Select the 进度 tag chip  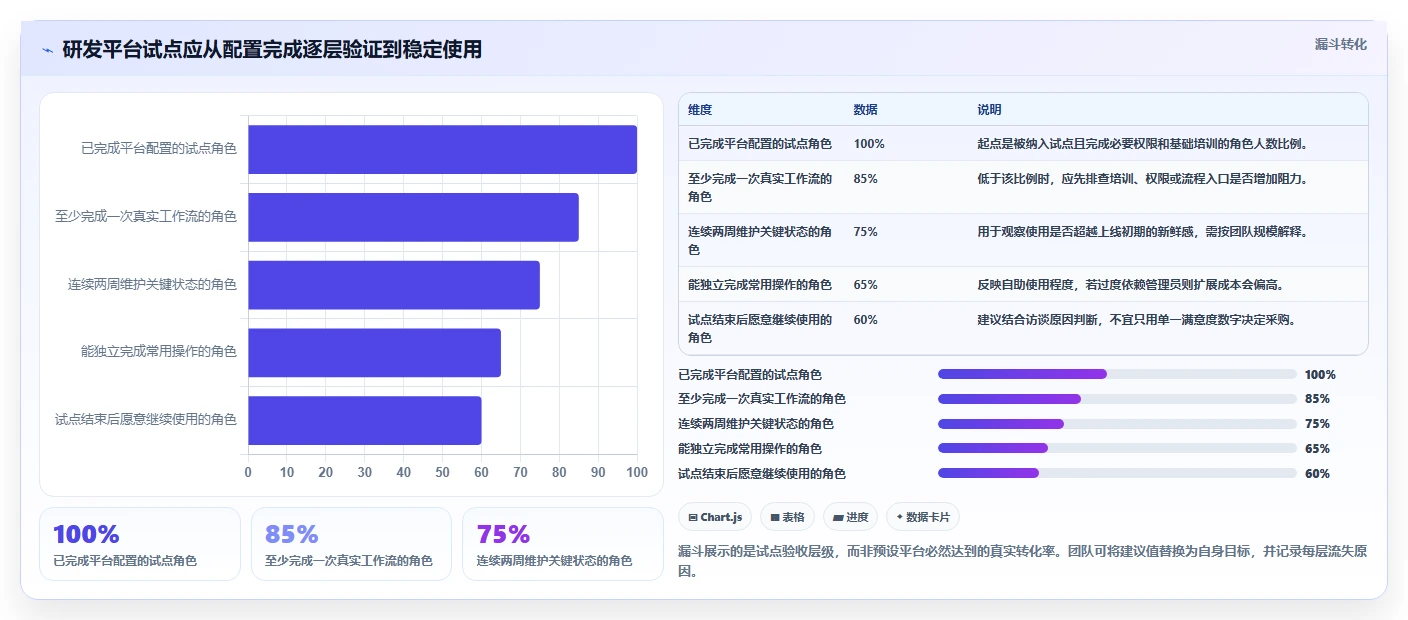(x=850, y=517)
